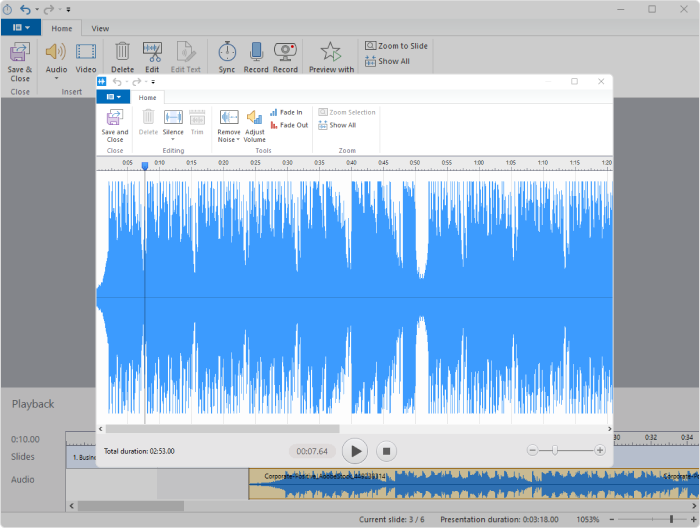This screenshot has width=700, height=528.
Task: Click the Silence tool icon
Action: pyautogui.click(x=173, y=117)
